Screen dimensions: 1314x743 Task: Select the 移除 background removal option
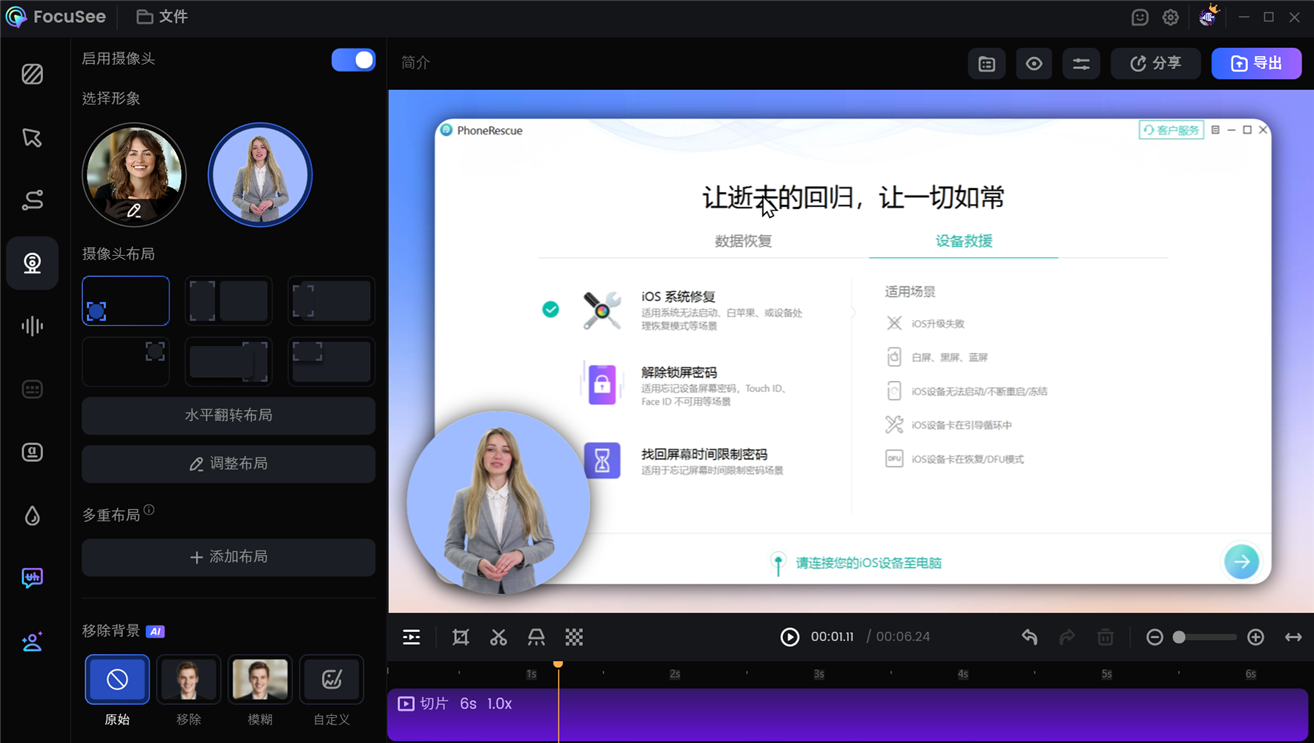click(188, 680)
